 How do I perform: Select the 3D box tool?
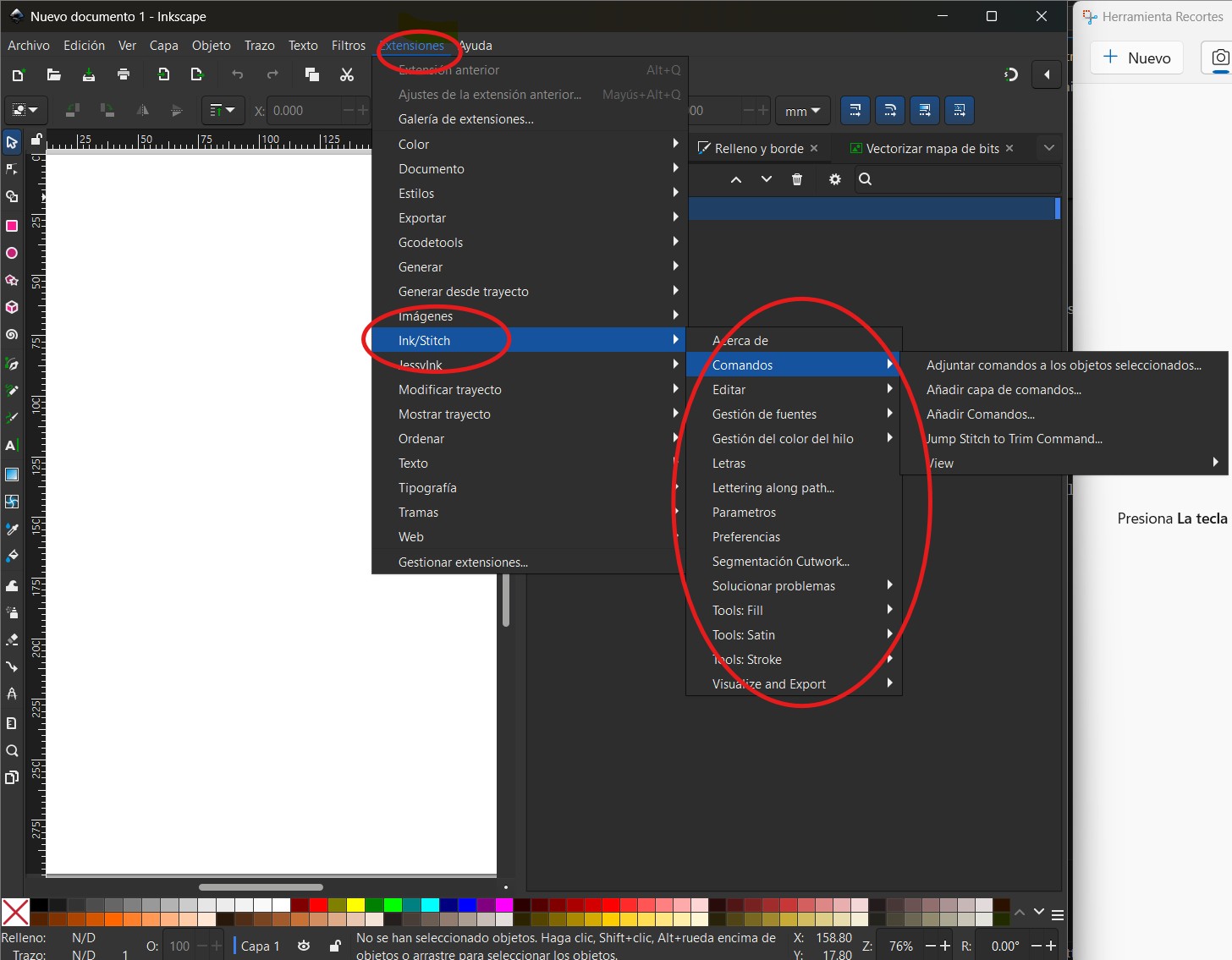(12, 307)
